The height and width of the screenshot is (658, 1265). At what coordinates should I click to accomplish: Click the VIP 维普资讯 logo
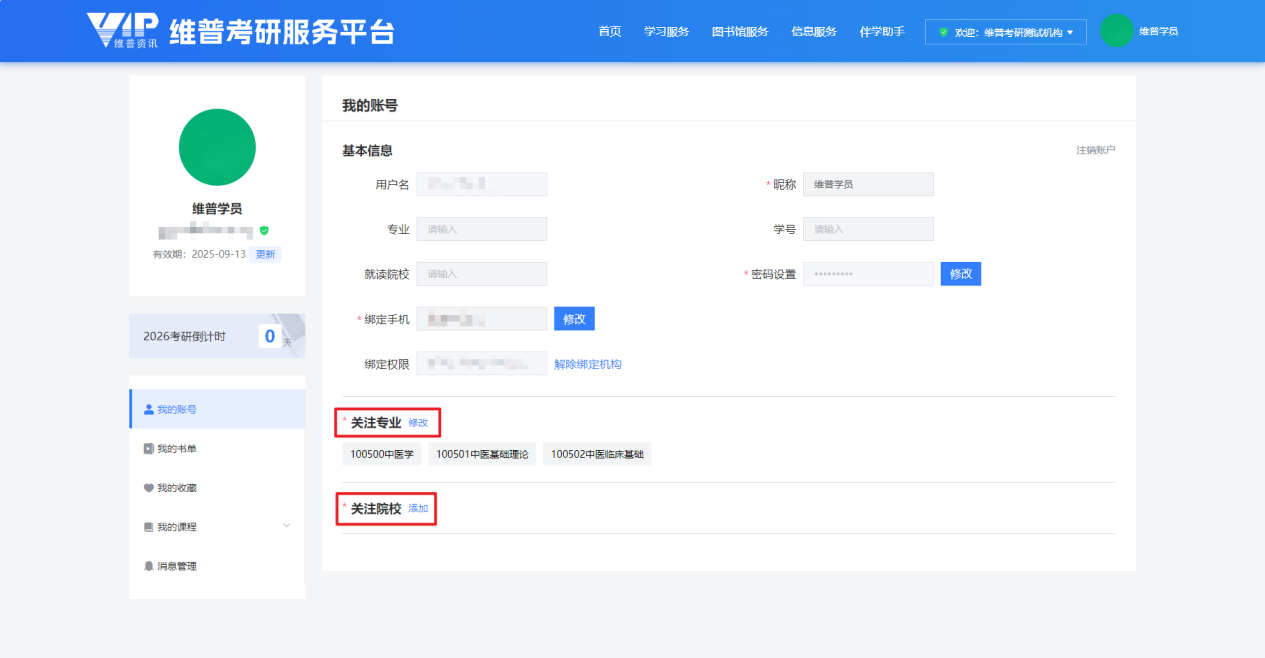click(x=122, y=31)
